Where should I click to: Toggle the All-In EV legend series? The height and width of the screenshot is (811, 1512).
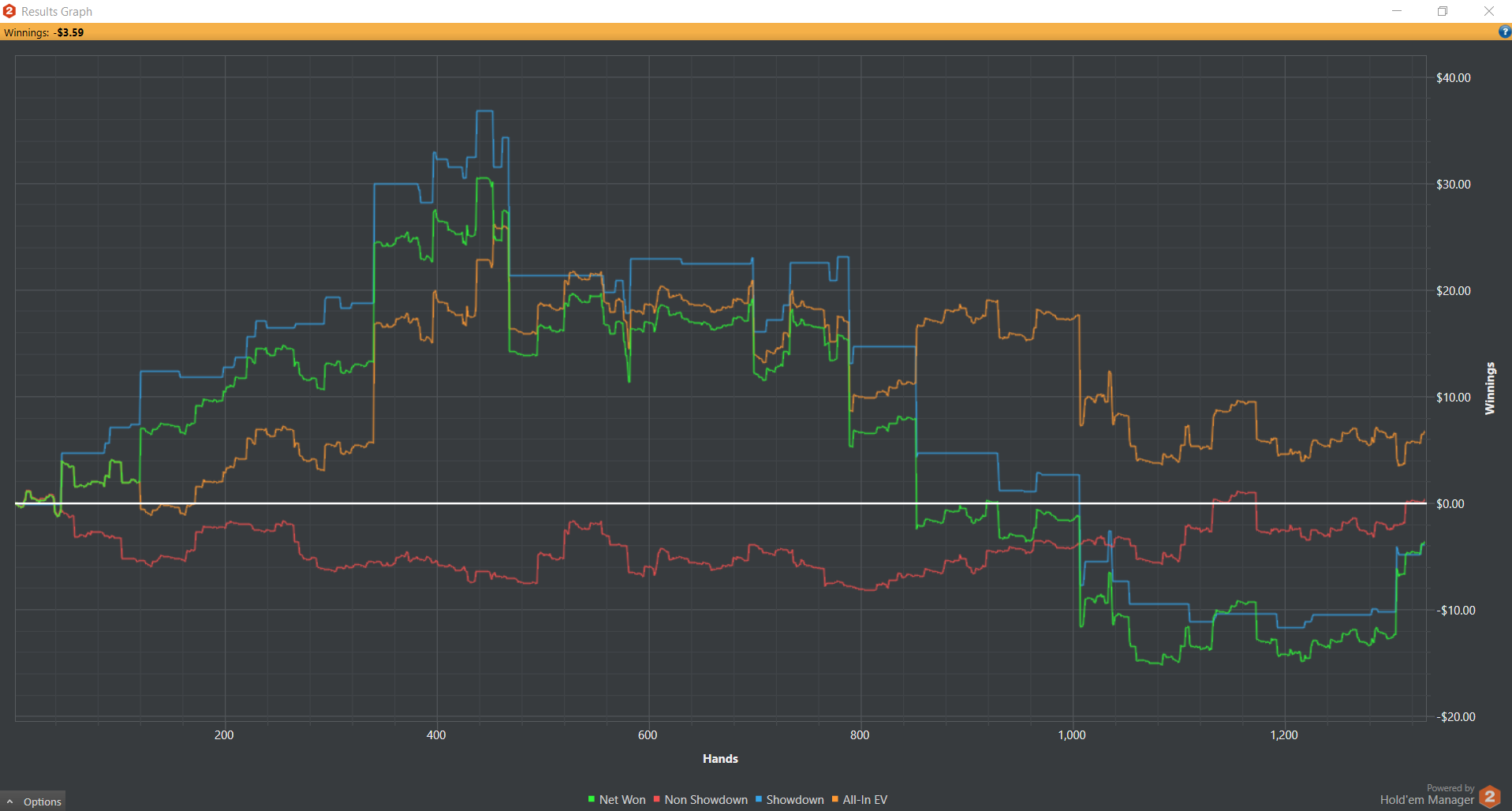[x=860, y=800]
